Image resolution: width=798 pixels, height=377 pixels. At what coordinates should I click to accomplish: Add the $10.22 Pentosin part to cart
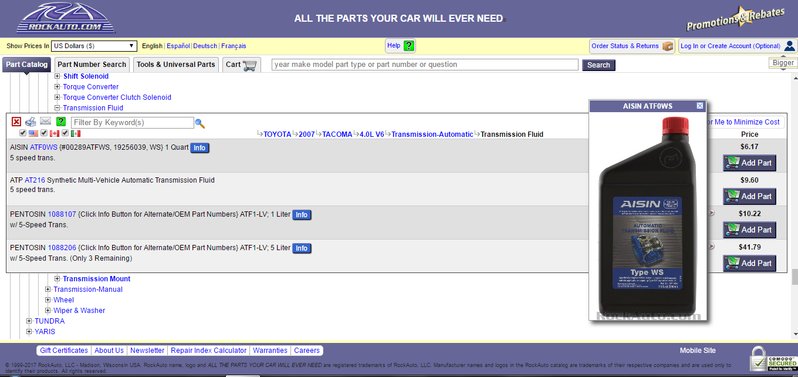pyautogui.click(x=750, y=229)
